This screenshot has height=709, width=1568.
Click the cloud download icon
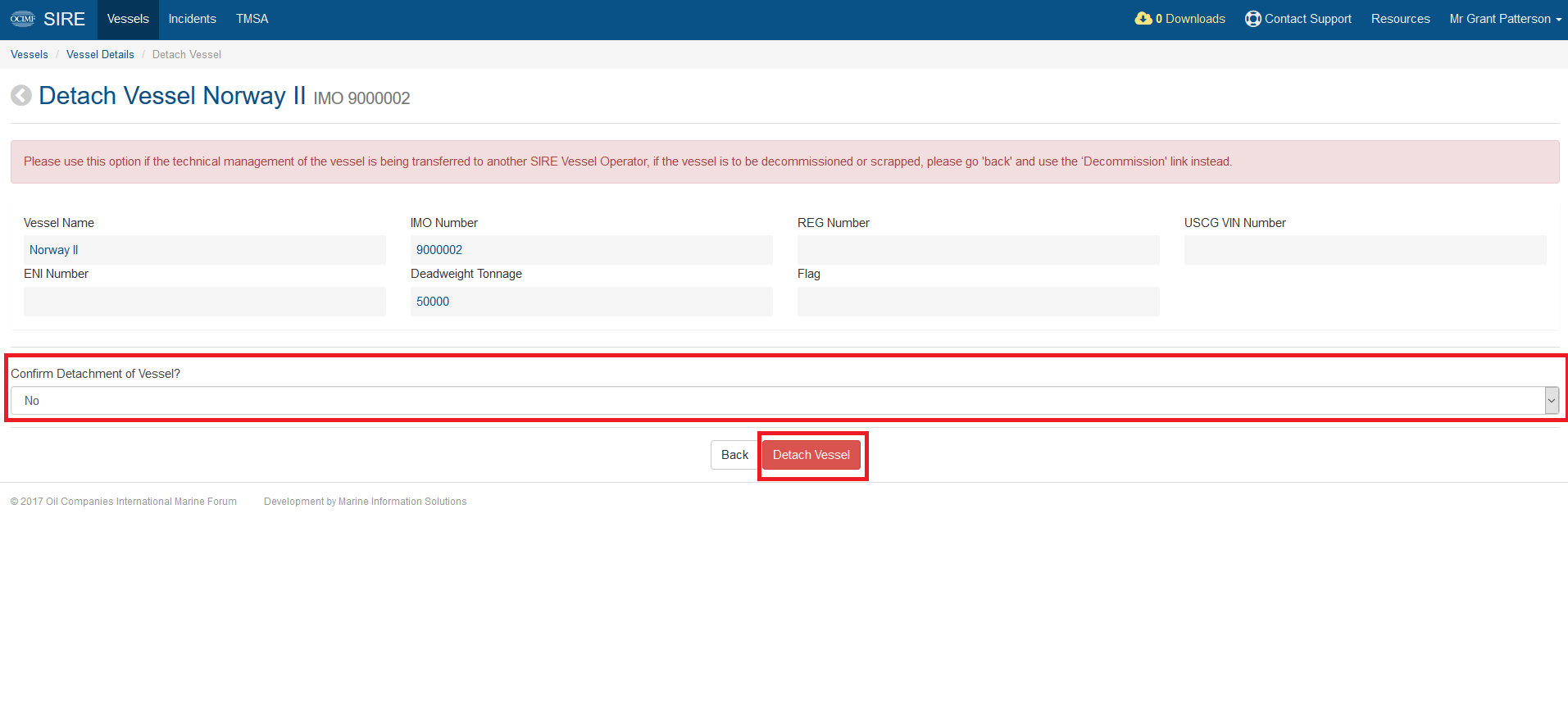tap(1143, 18)
